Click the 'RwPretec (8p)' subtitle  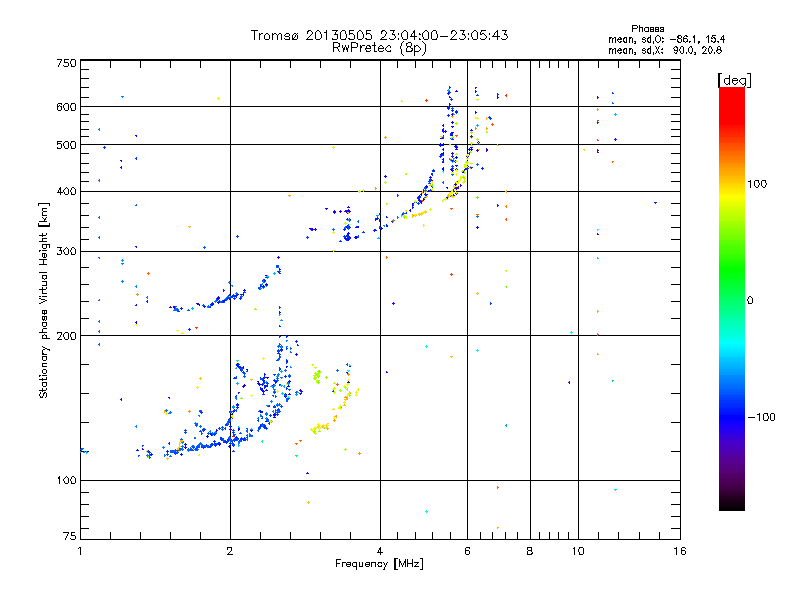379,48
